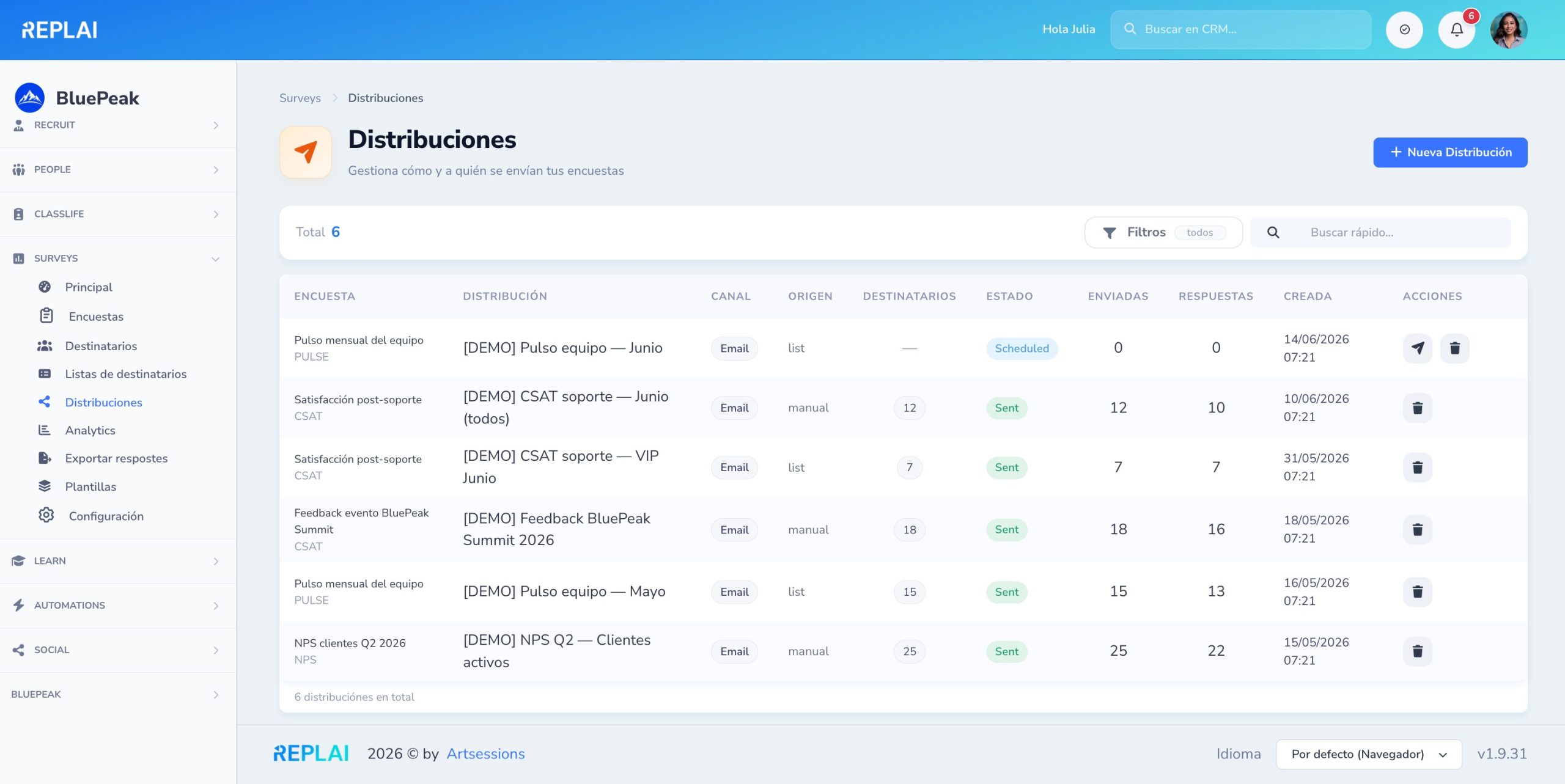Click the quick search magnifier icon
The image size is (1565, 784).
point(1273,232)
